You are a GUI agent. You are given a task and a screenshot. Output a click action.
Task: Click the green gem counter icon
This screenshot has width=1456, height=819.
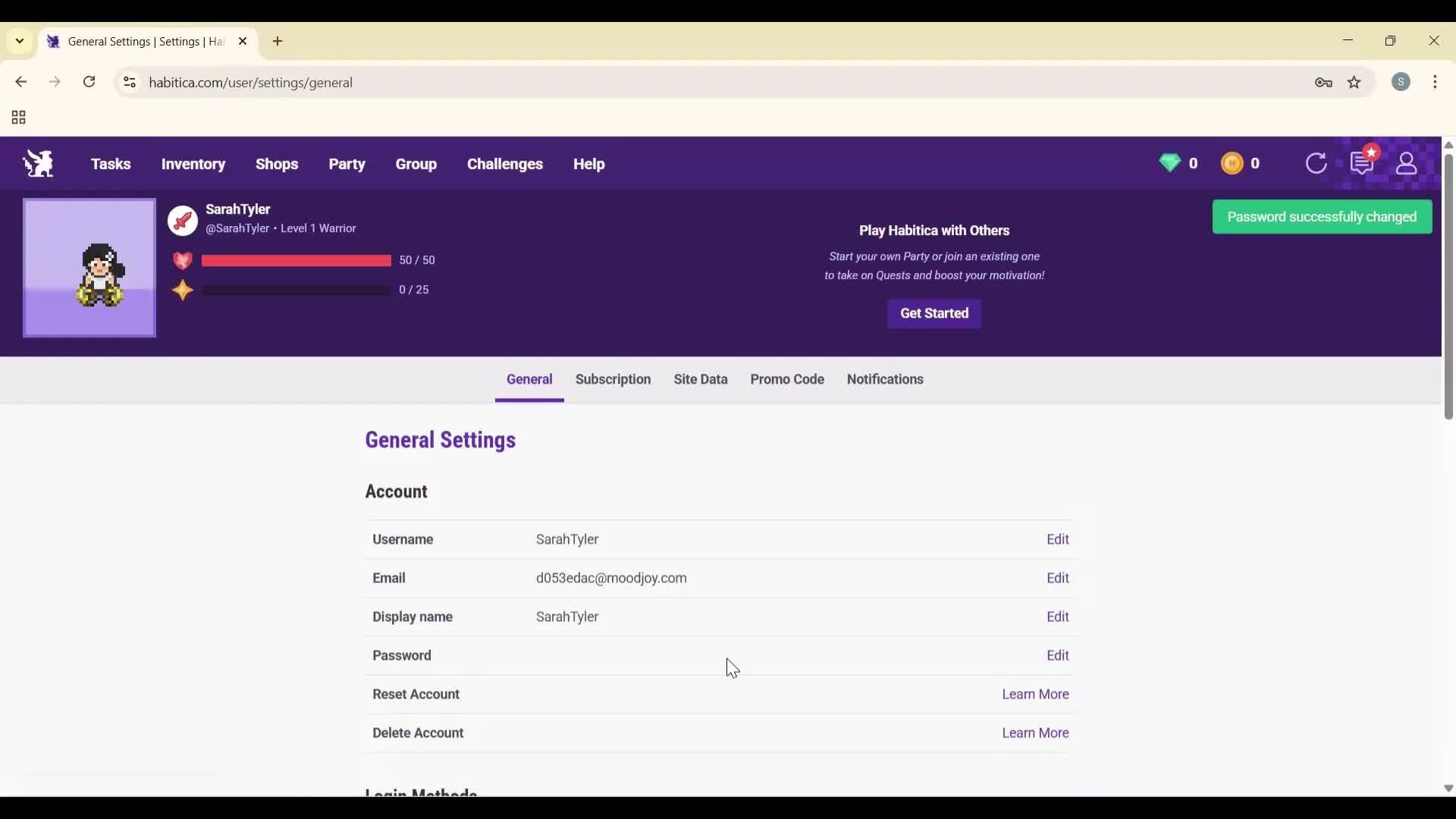pos(1170,163)
